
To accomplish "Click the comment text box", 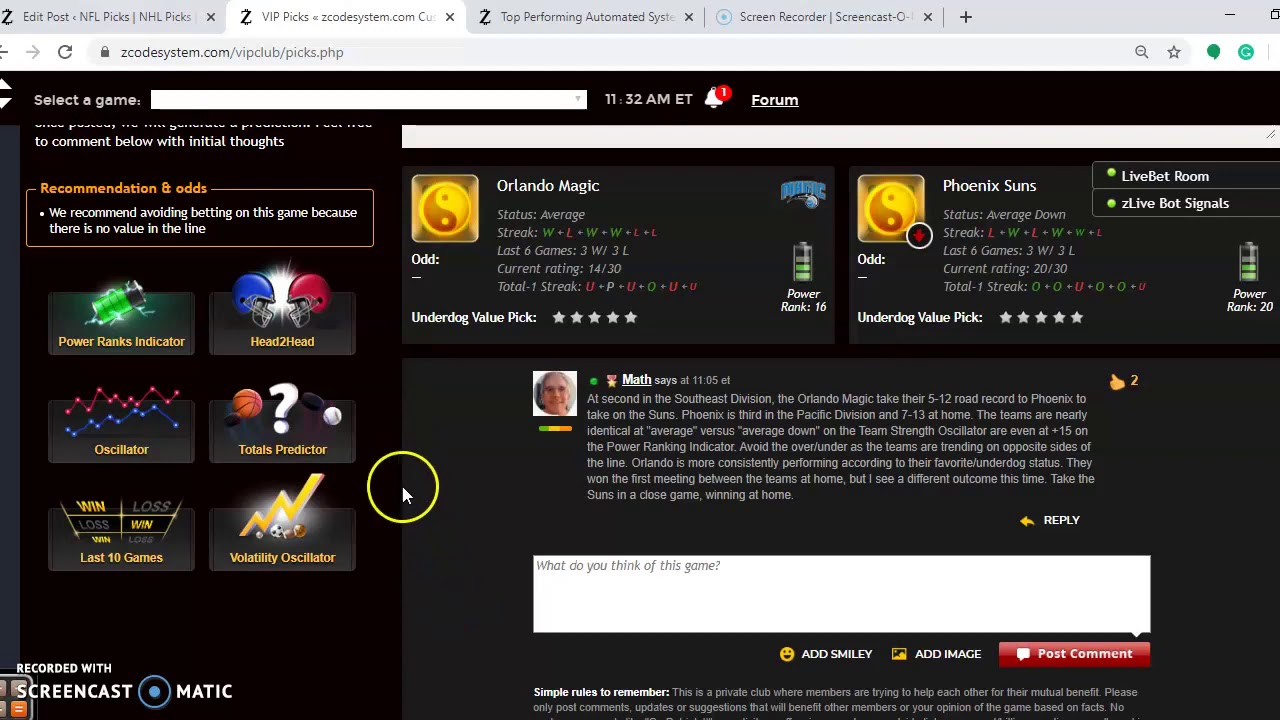I will pos(842,594).
